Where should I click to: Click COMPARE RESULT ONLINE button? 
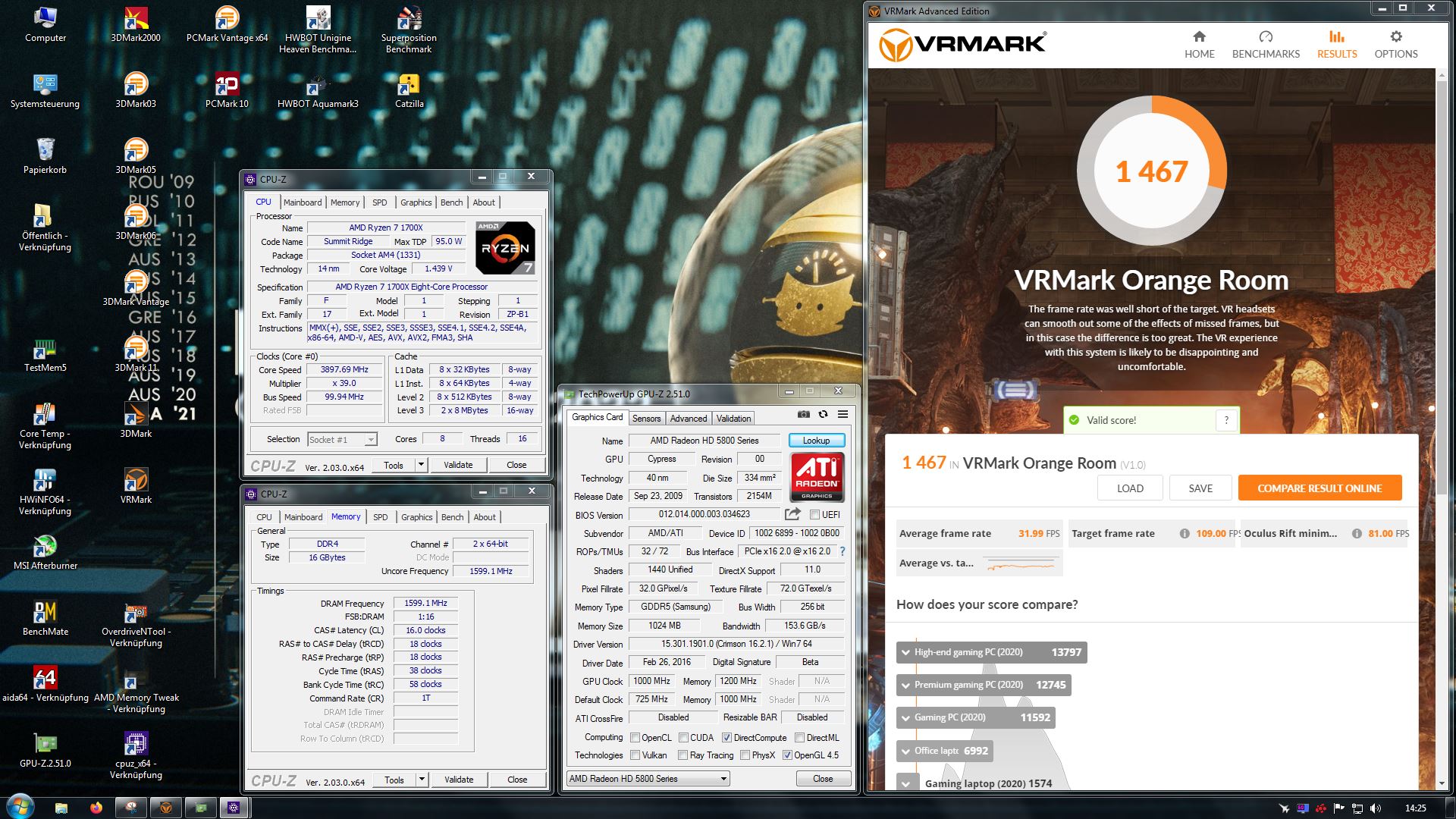[x=1319, y=488]
